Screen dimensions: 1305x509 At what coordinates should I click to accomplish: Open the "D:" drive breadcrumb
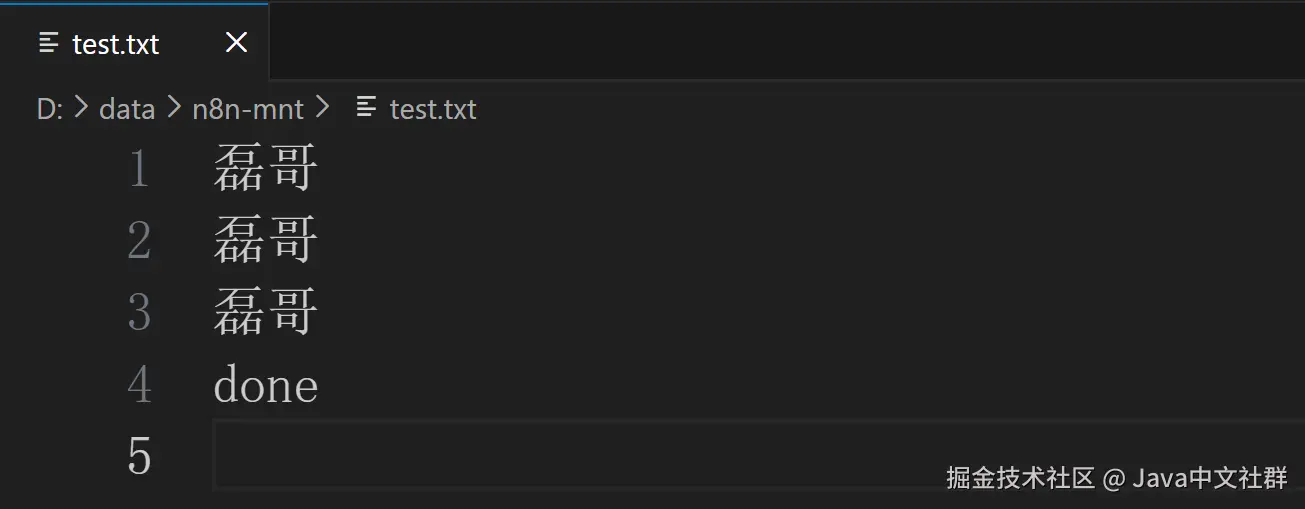tap(50, 108)
